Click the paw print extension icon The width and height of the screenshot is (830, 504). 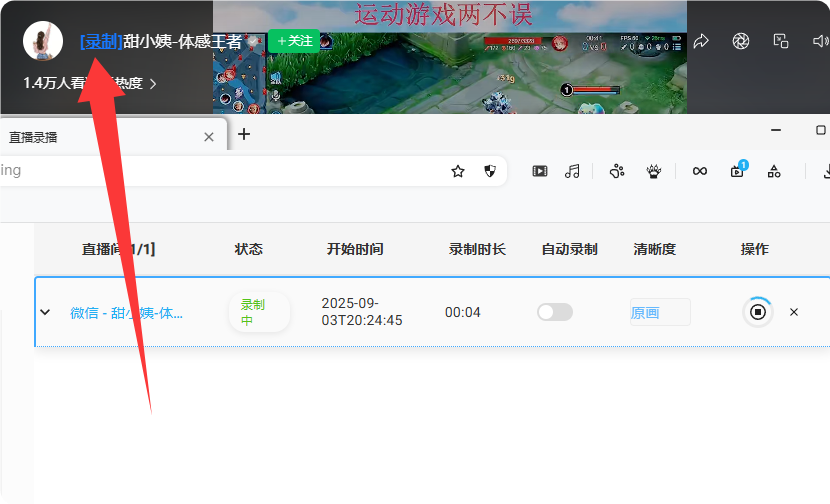point(617,171)
